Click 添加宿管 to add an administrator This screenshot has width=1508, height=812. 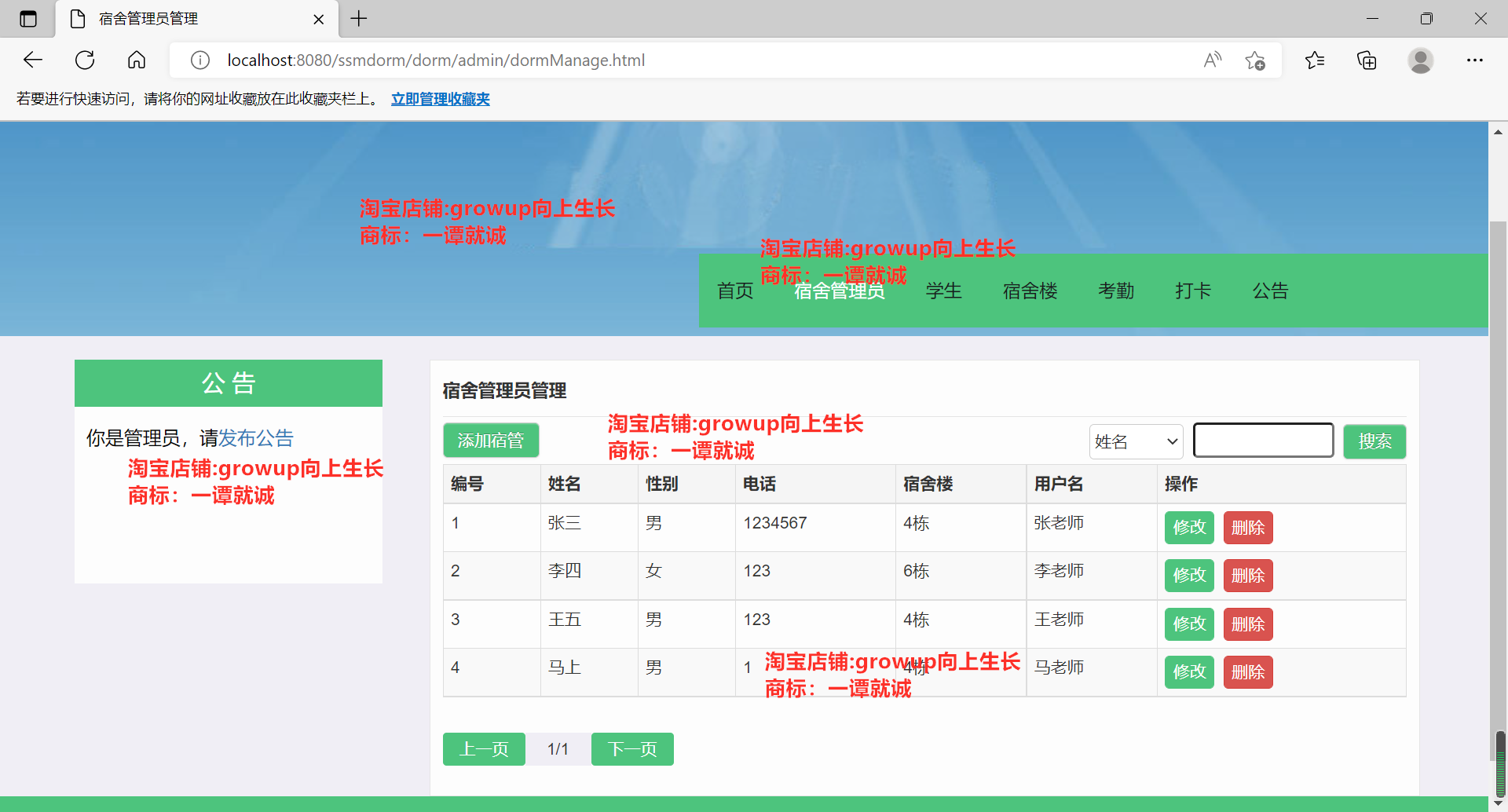490,441
